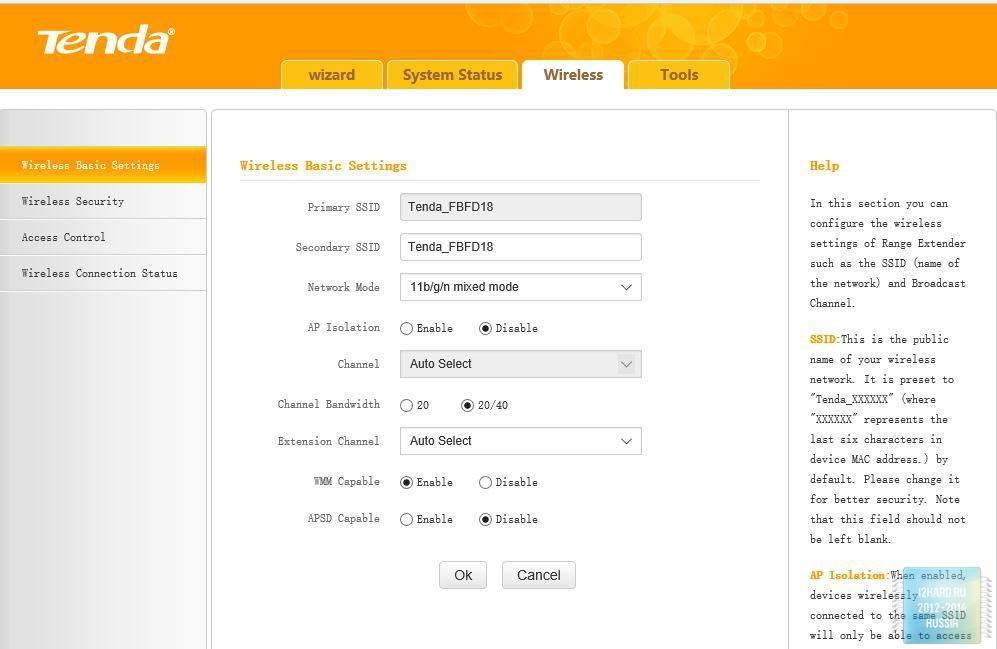Switch to System Status tab
The image size is (997, 649).
(x=452, y=75)
